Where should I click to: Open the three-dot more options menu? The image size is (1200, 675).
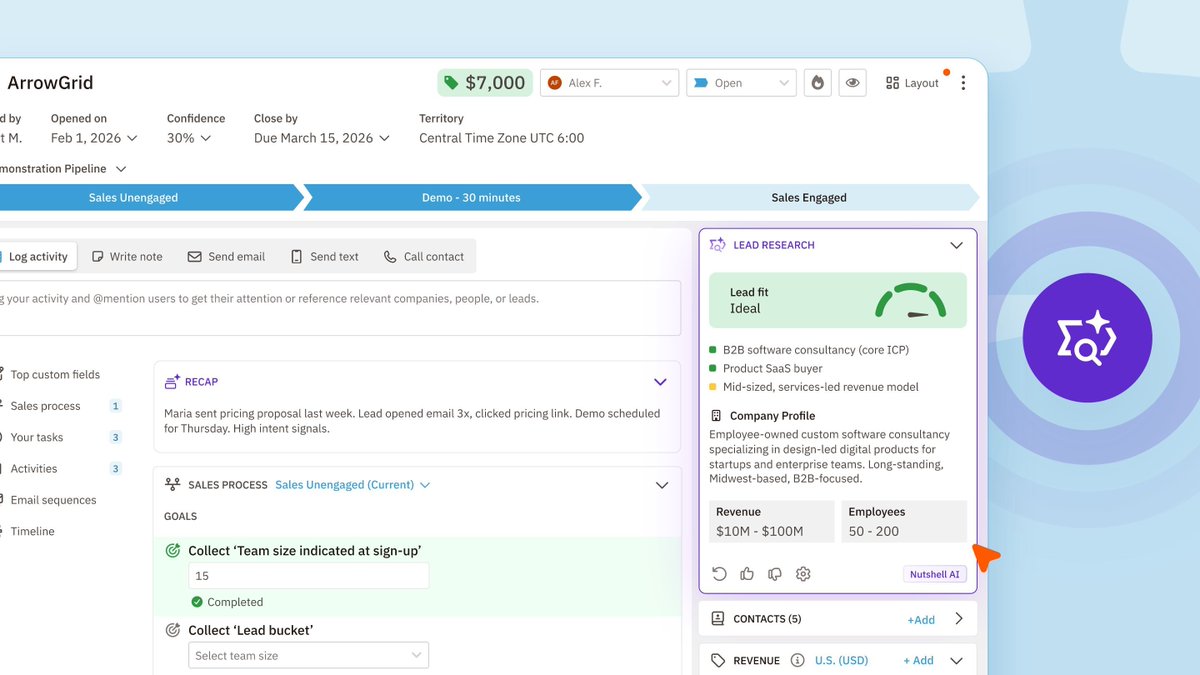click(x=963, y=83)
